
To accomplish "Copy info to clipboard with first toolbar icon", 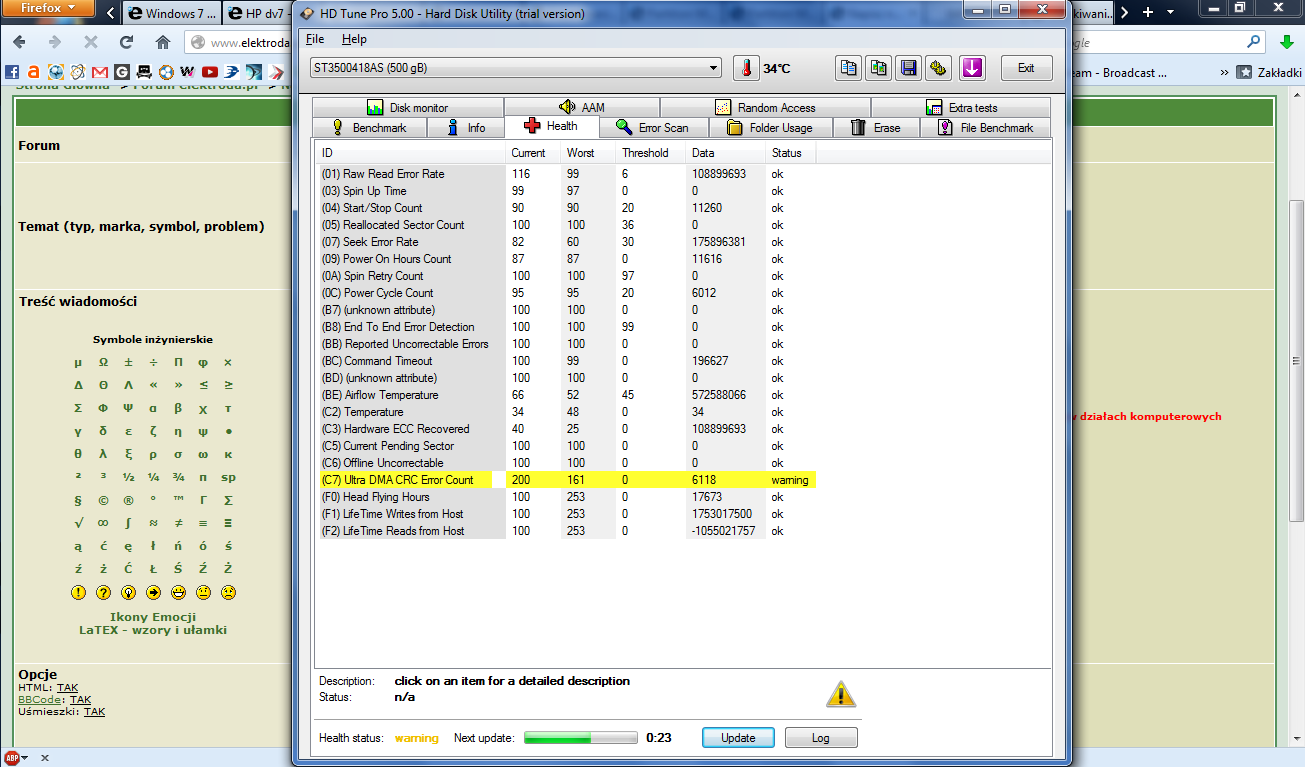I will coord(848,68).
